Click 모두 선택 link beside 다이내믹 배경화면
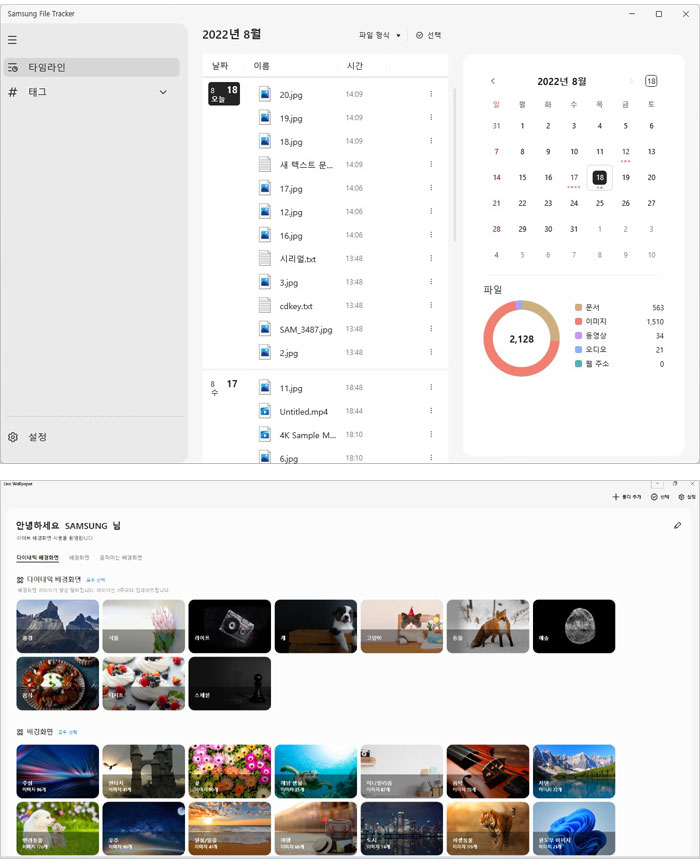 coord(96,579)
